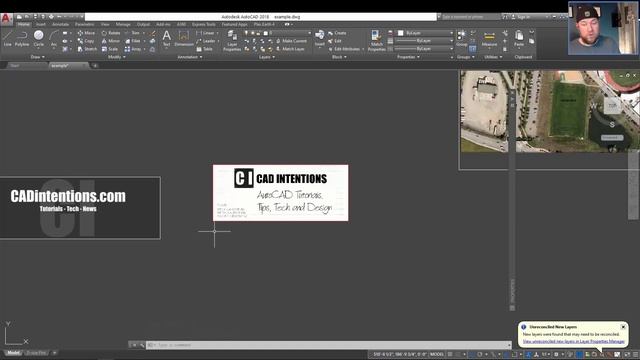Select the Text annotation tool

[x=167, y=39]
